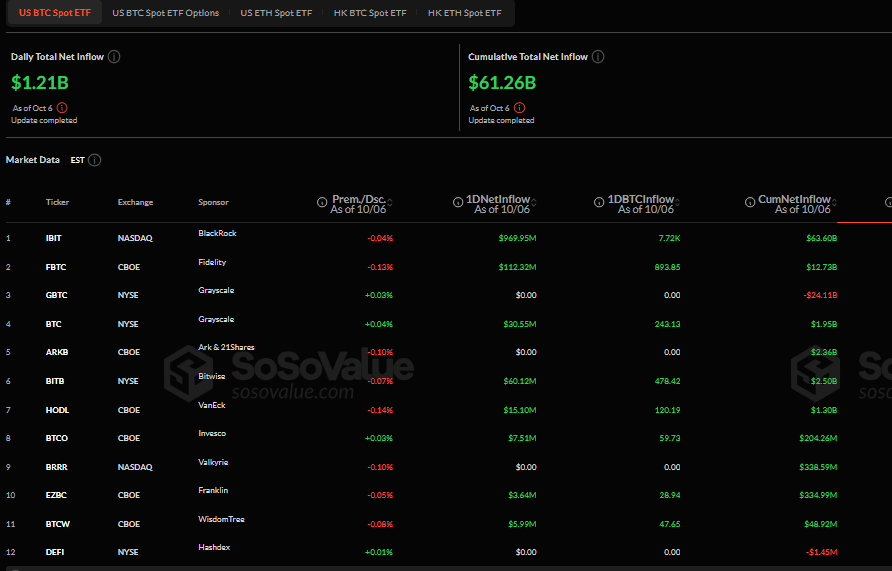
Task: Click info icon beside Daily Total Net Inflow
Action: tap(114, 57)
